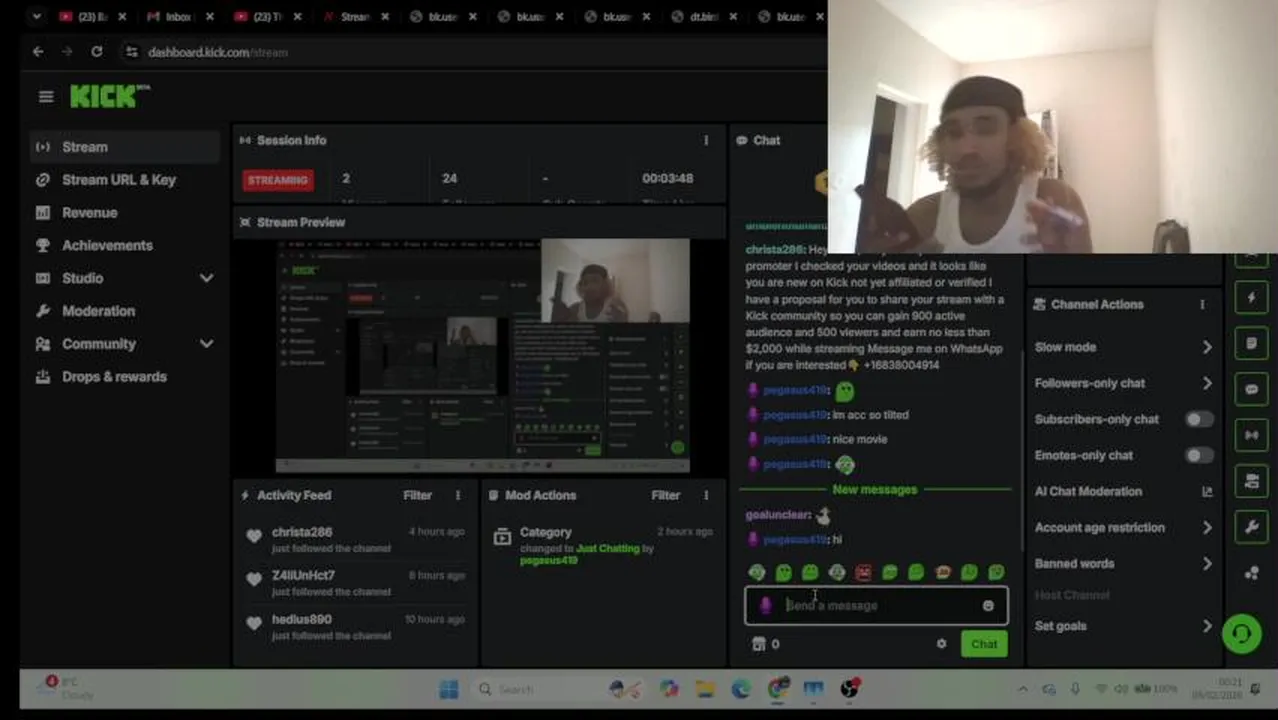The image size is (1278, 720).
Task: Click the STREAMING status badge
Action: click(x=278, y=180)
